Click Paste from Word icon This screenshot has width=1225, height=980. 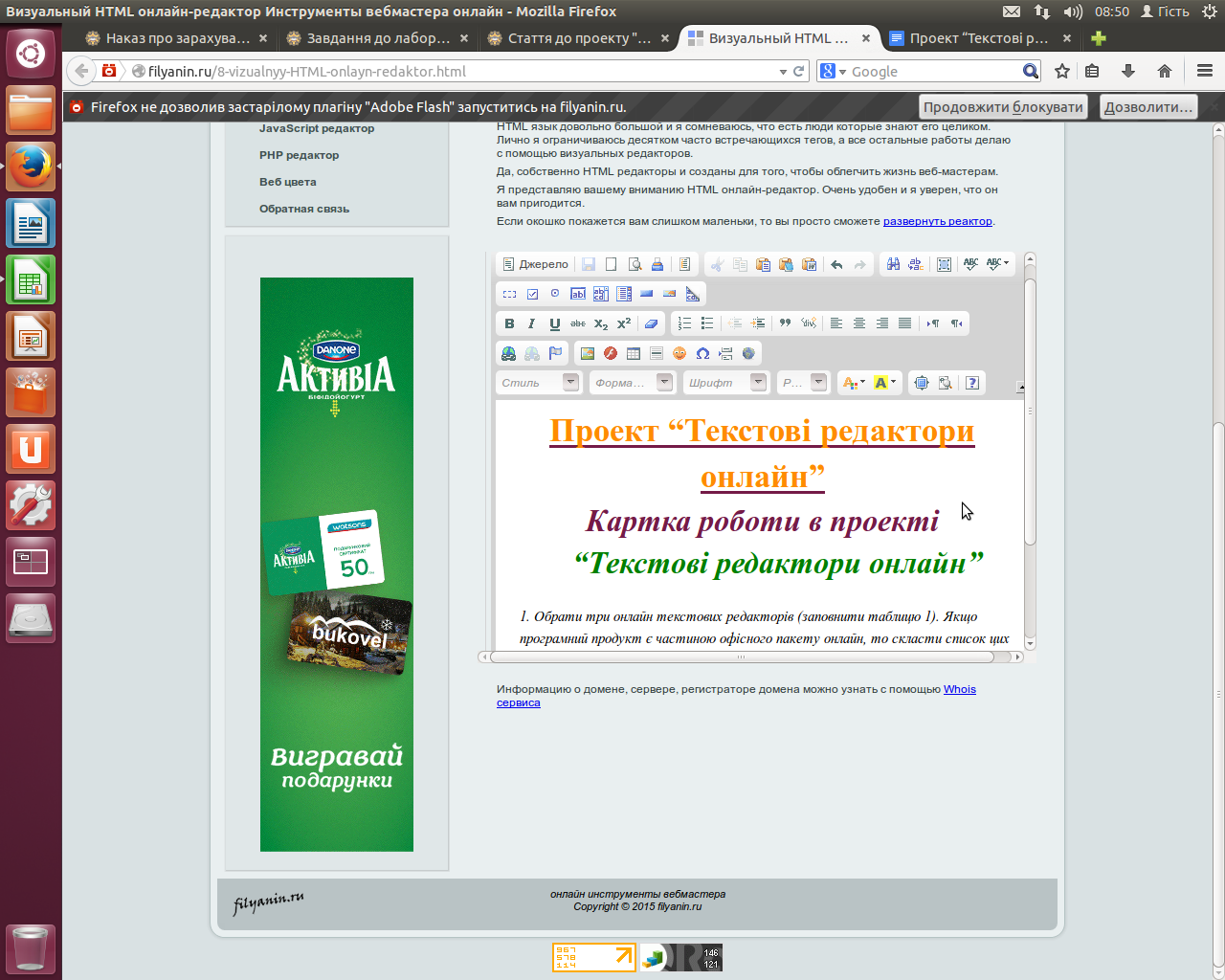(809, 264)
